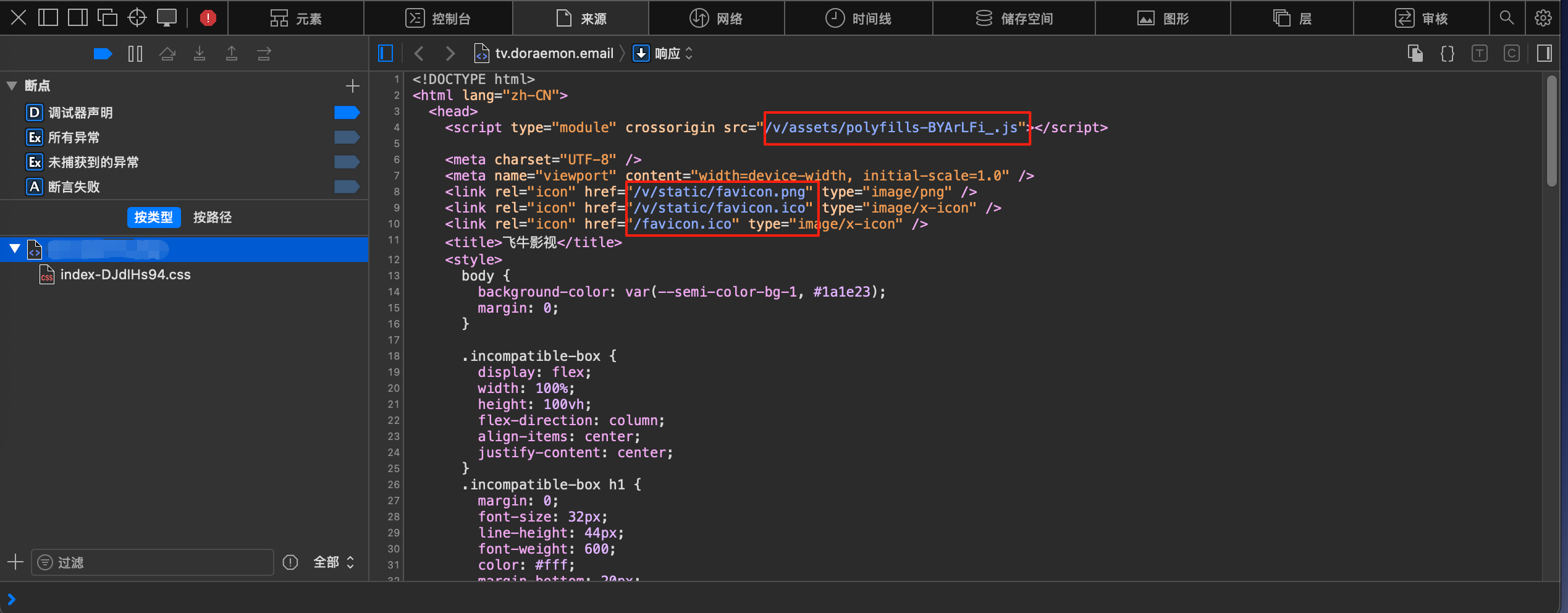
Task: Close the Web Inspector with the X icon
Action: tap(19, 18)
